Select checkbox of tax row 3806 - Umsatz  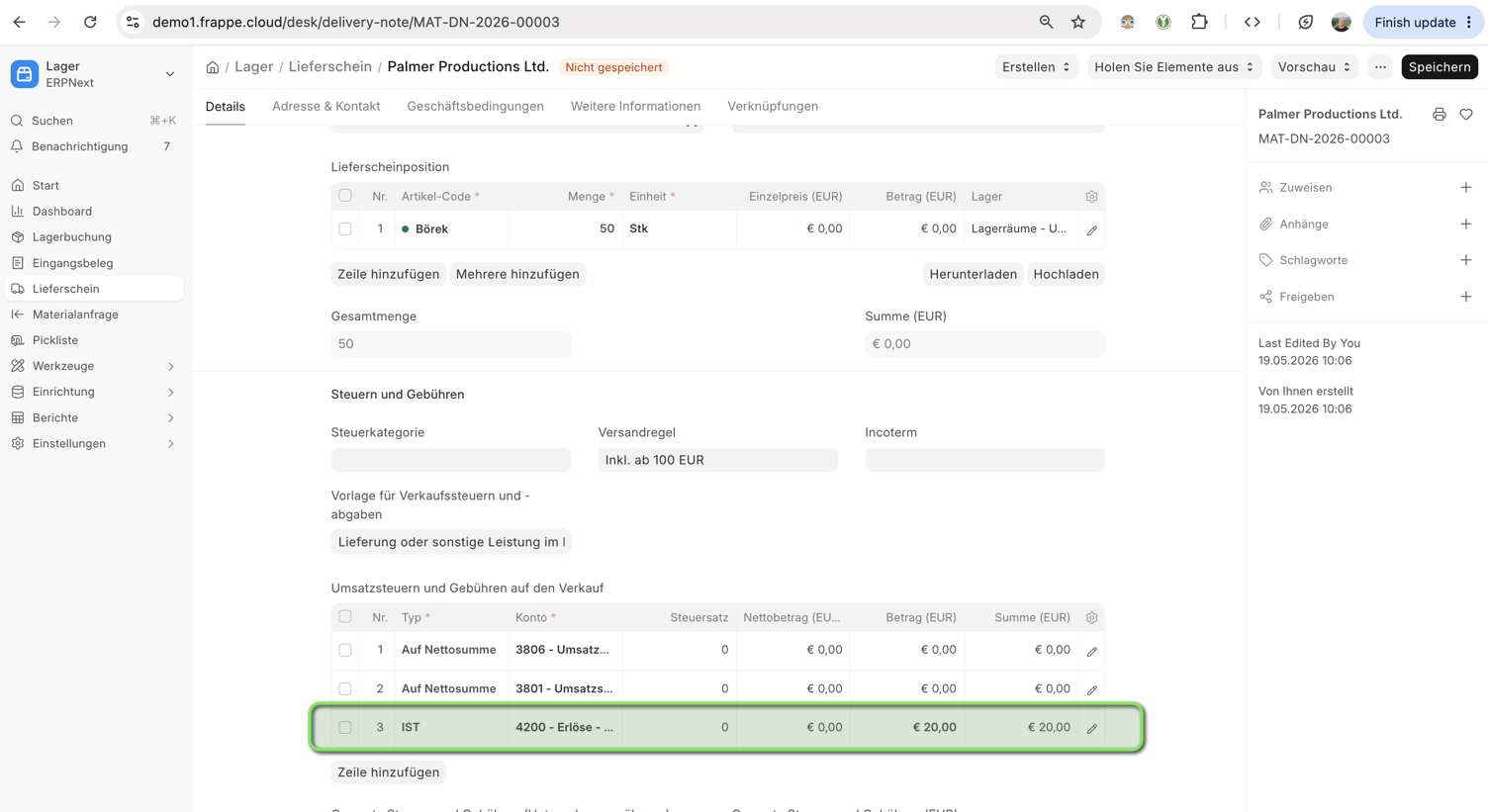pos(345,651)
